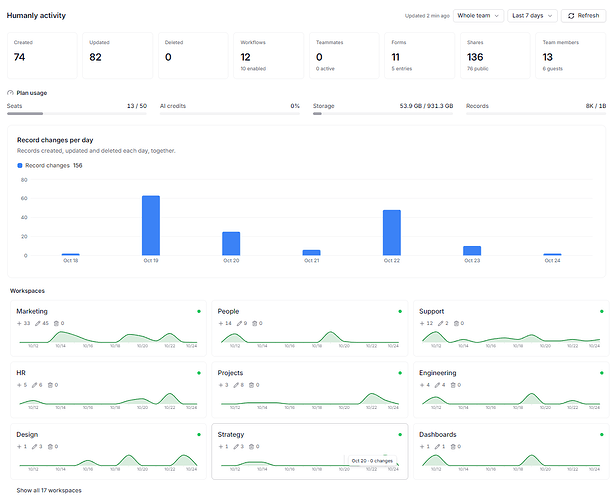616x500 pixels.
Task: Open the Strategy workspace card
Action: point(310,451)
